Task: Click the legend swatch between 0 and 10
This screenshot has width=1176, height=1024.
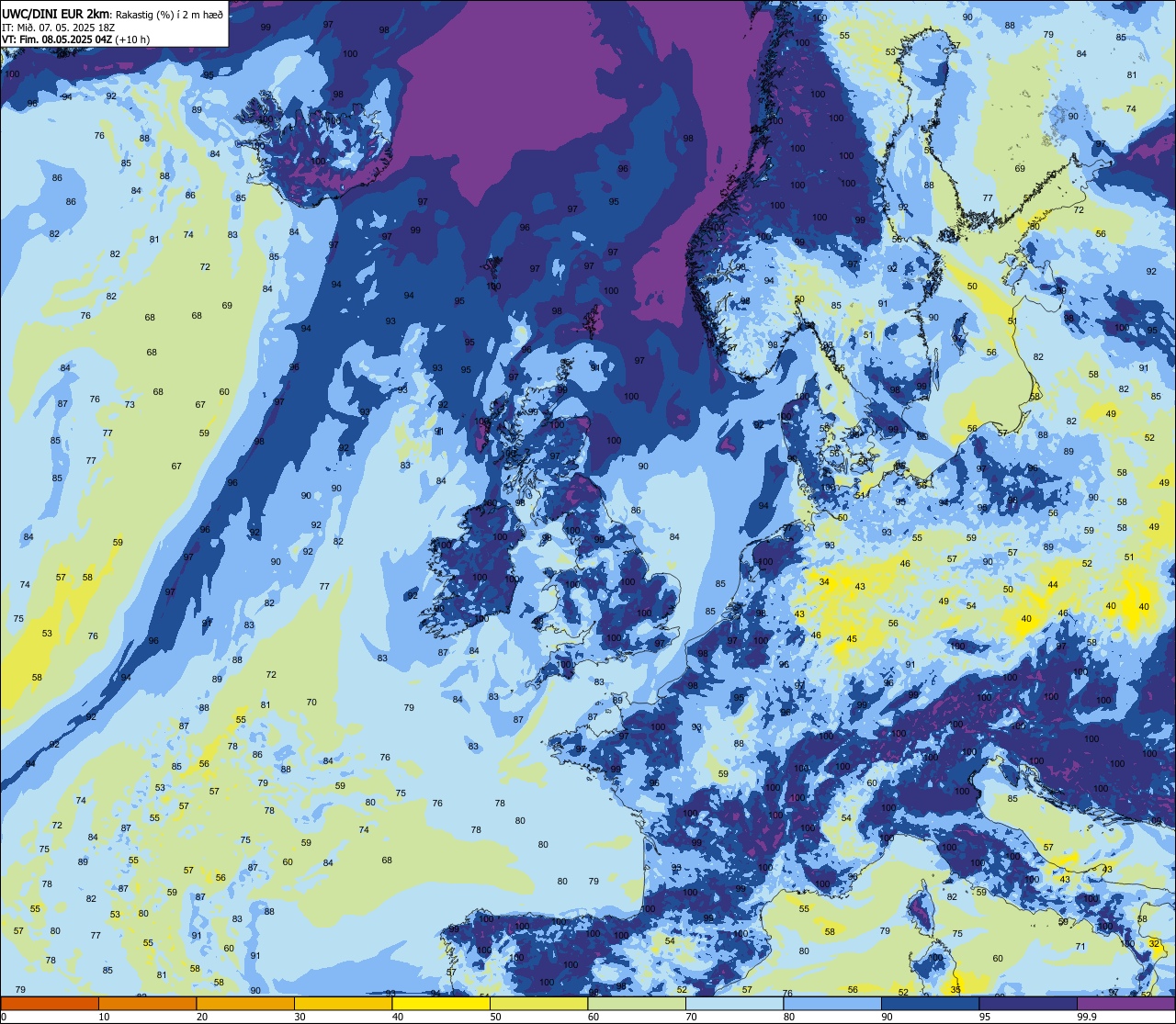Action: point(50,1003)
